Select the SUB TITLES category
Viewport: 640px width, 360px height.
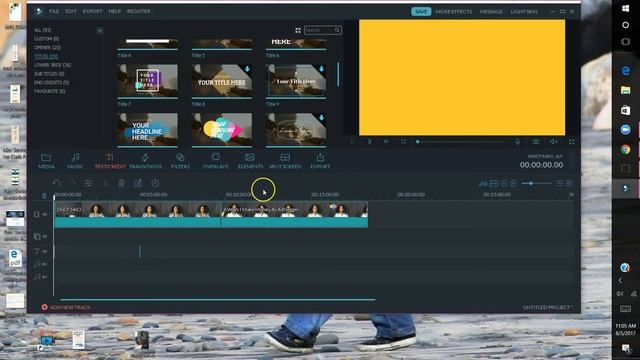[x=49, y=74]
